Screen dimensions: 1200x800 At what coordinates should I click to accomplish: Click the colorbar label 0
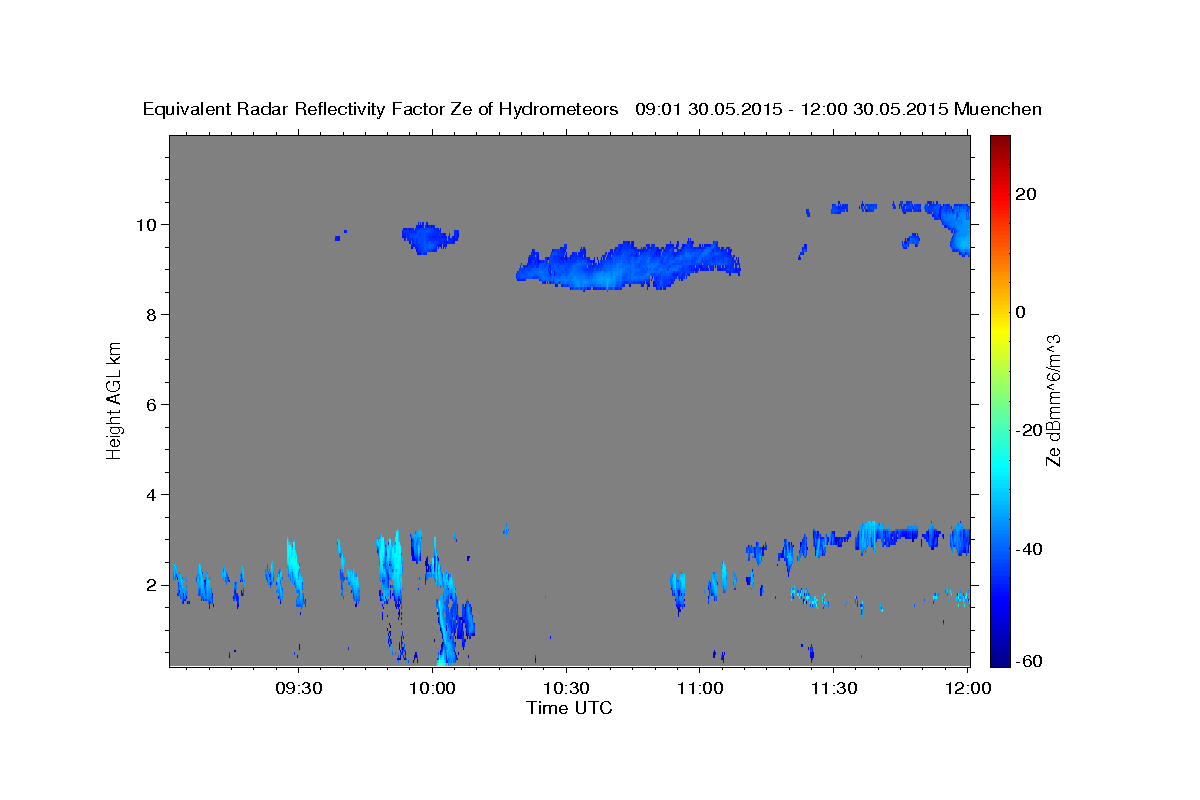[x=1020, y=312]
